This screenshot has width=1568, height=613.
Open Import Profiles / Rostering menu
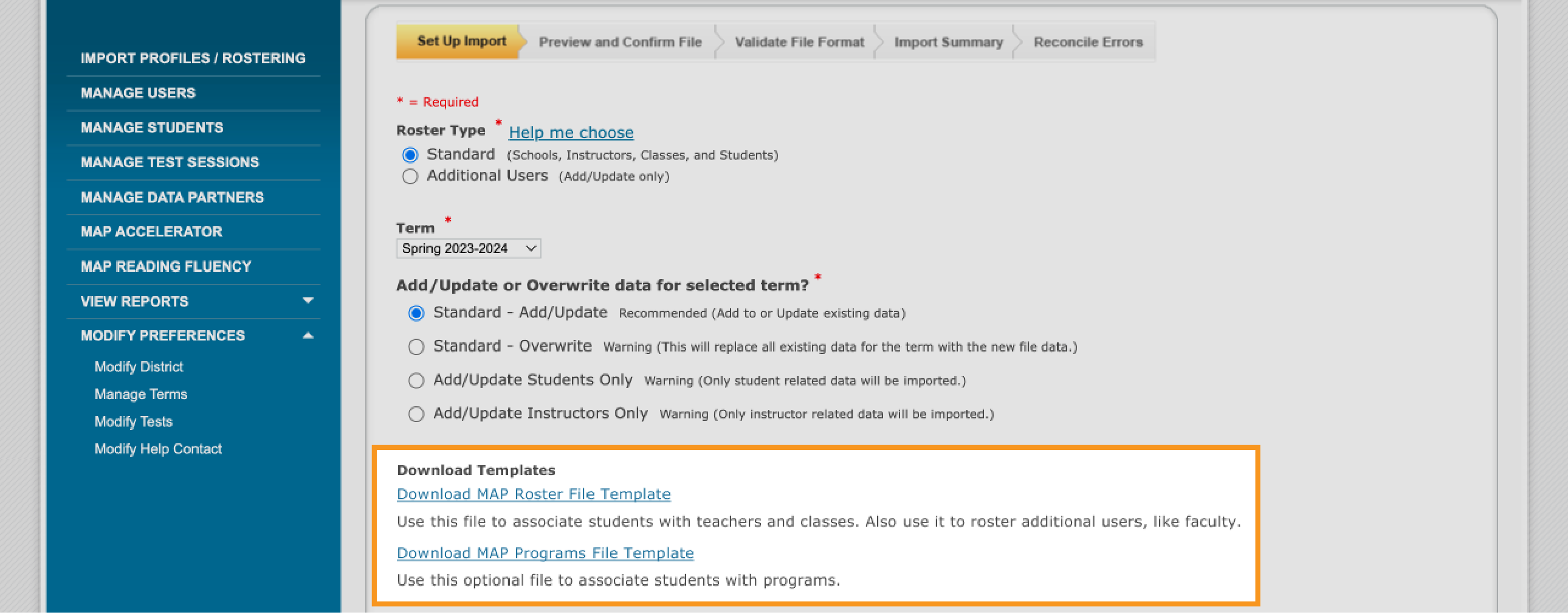coord(193,58)
